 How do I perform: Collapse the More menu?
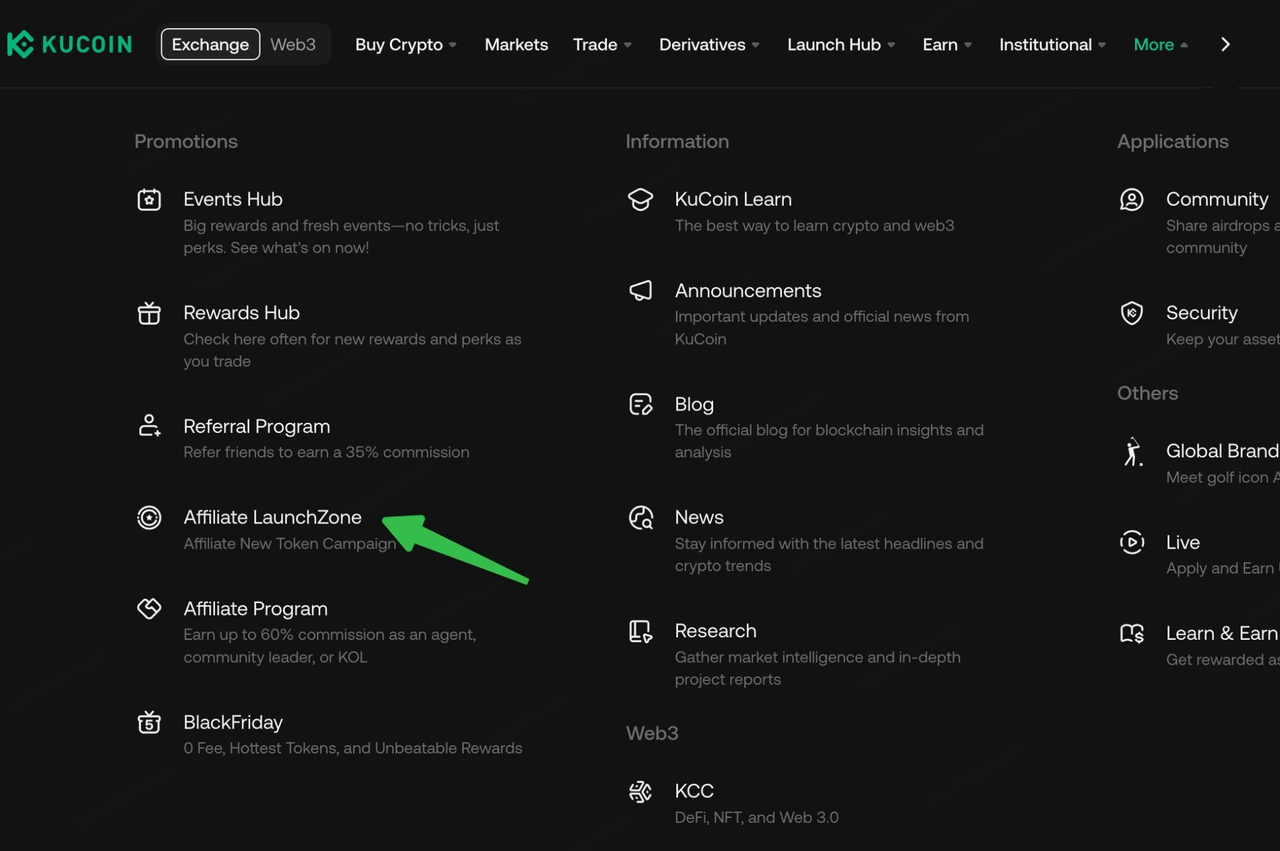(1160, 45)
